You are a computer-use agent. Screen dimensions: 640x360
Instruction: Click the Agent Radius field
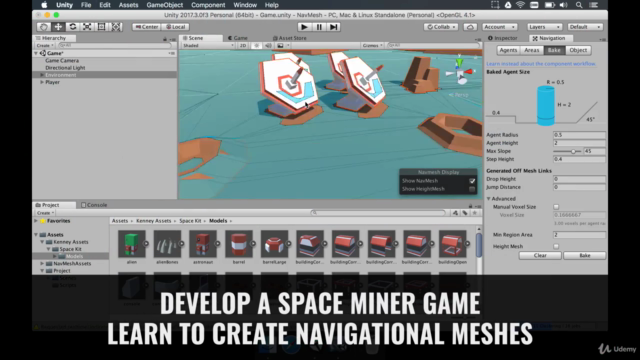coord(579,135)
